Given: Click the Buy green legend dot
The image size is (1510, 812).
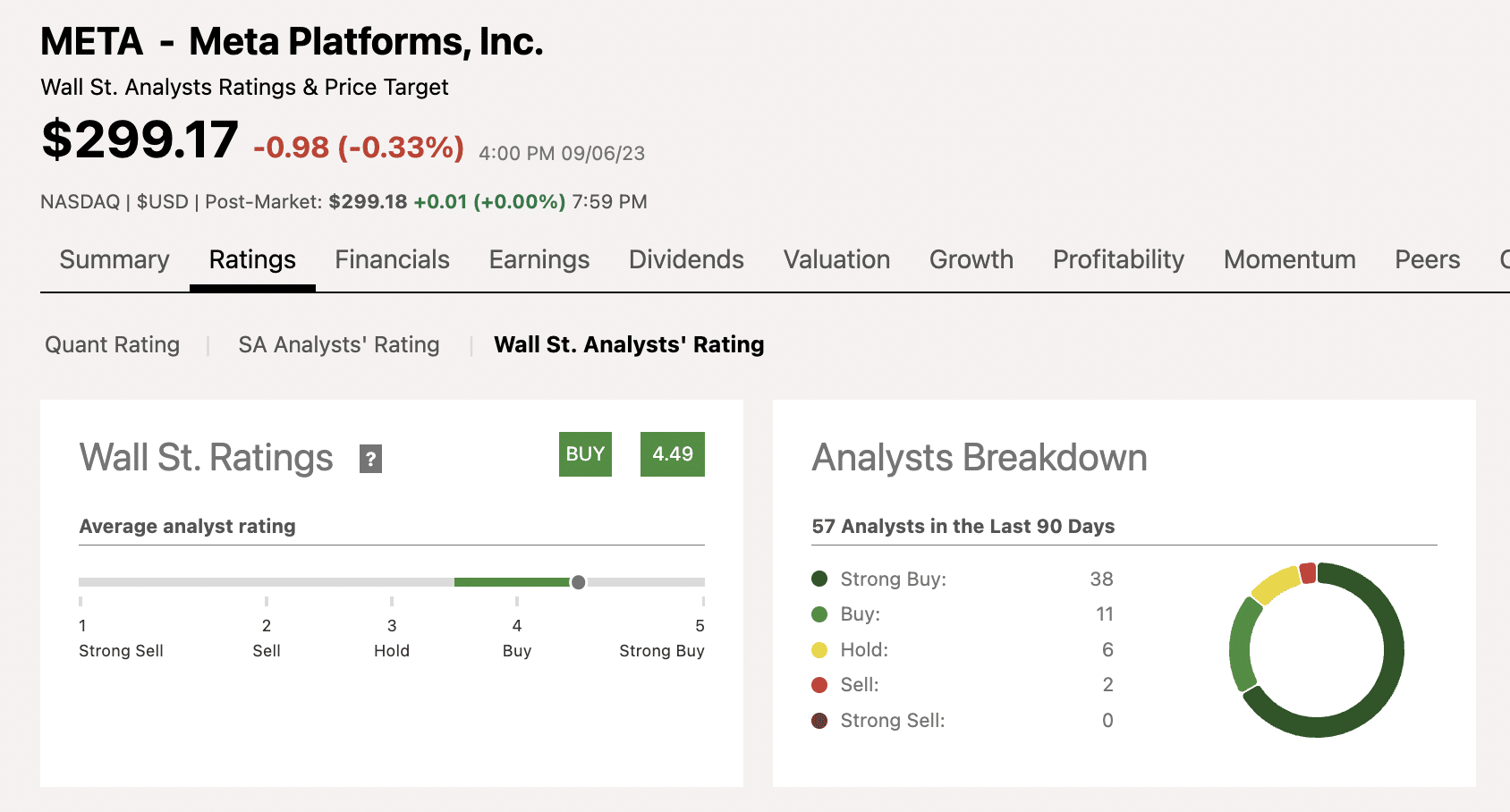Looking at the screenshot, I should 819,614.
